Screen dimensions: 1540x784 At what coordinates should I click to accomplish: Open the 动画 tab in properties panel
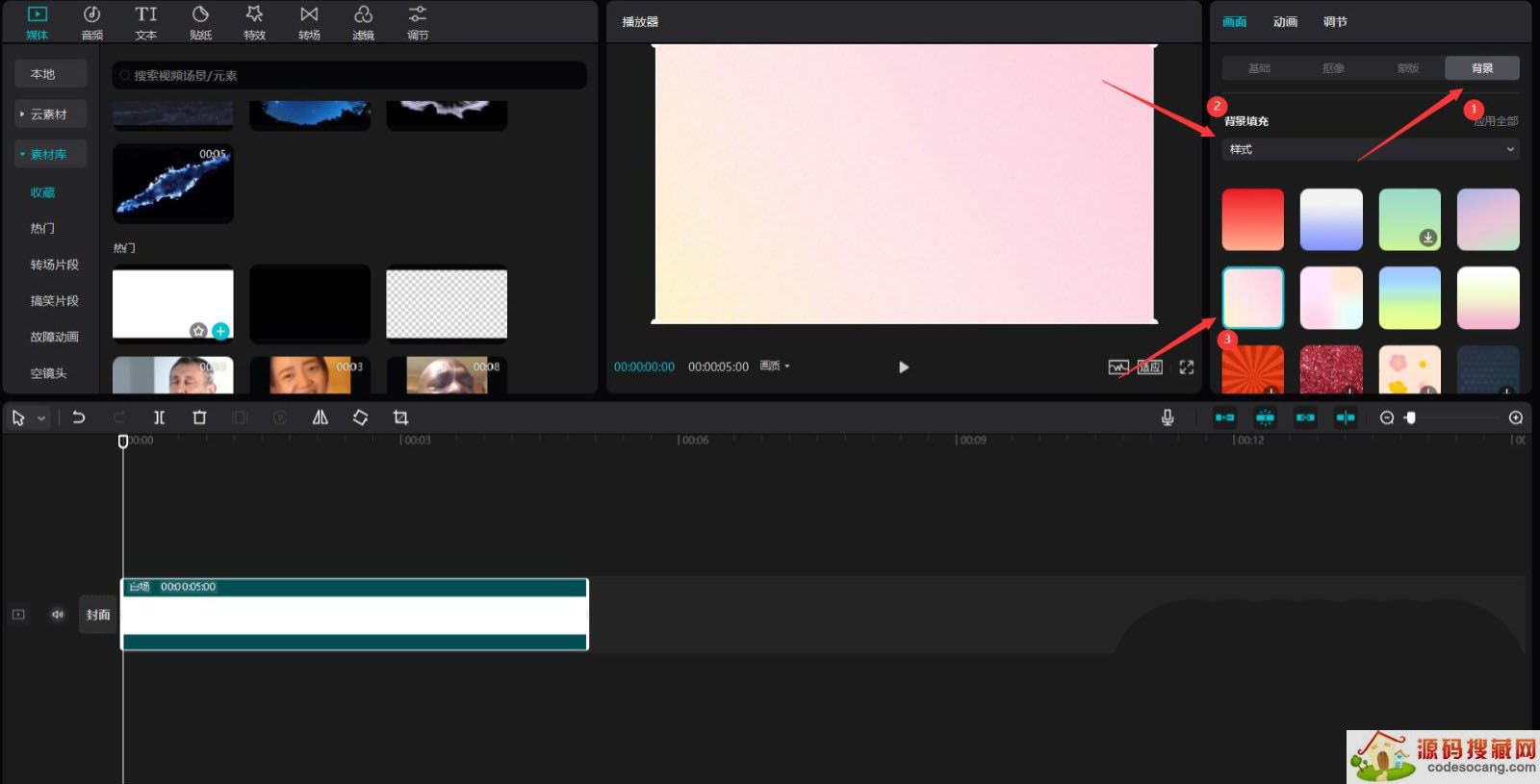coord(1285,22)
